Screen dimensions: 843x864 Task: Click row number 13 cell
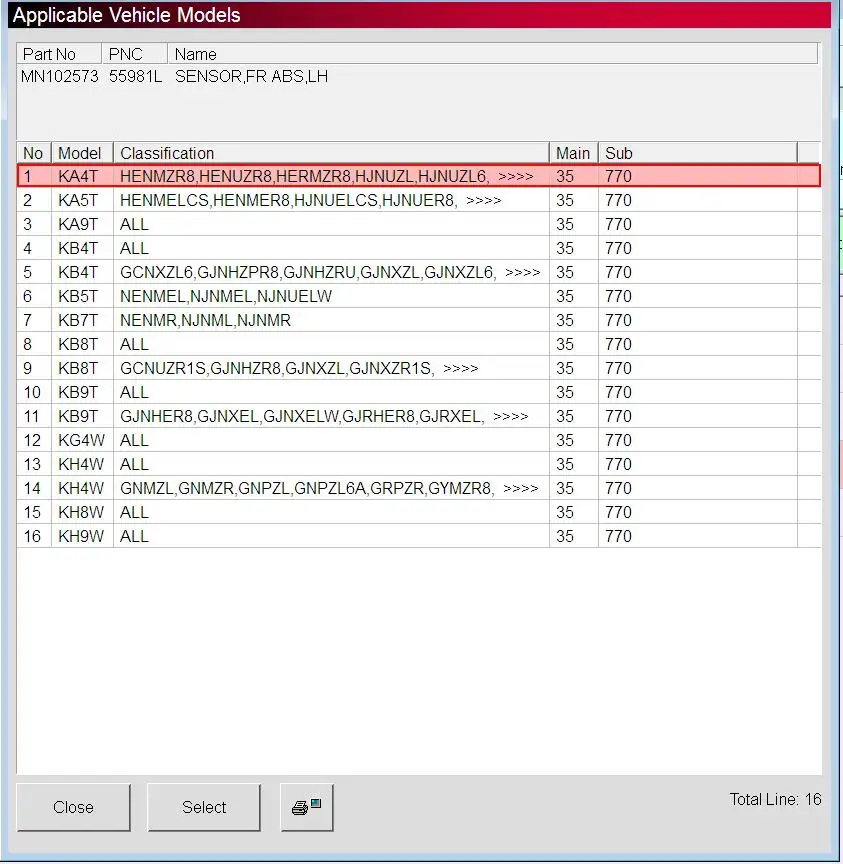pos(32,465)
